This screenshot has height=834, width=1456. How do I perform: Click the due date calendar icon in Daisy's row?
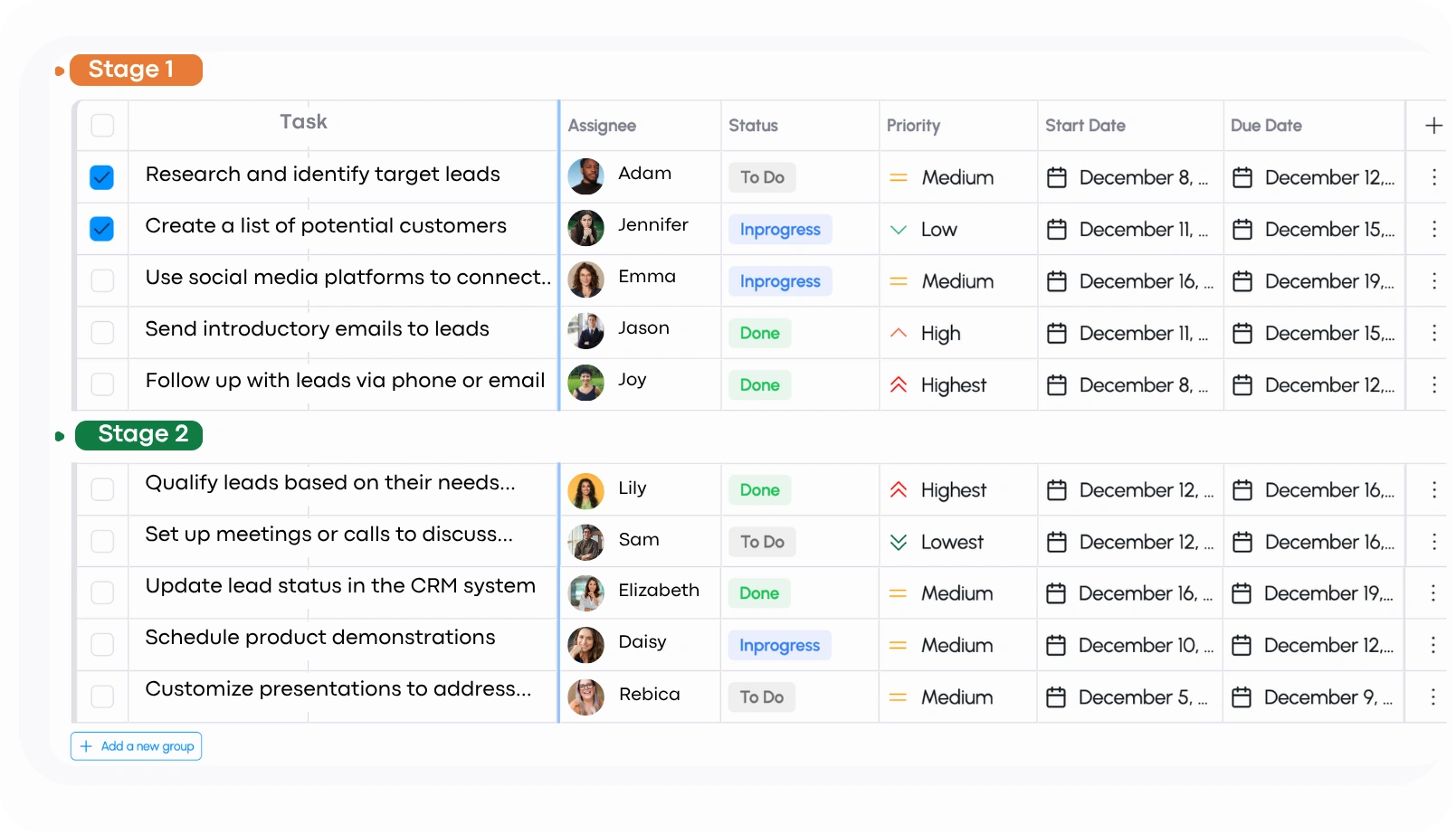[x=1242, y=645]
